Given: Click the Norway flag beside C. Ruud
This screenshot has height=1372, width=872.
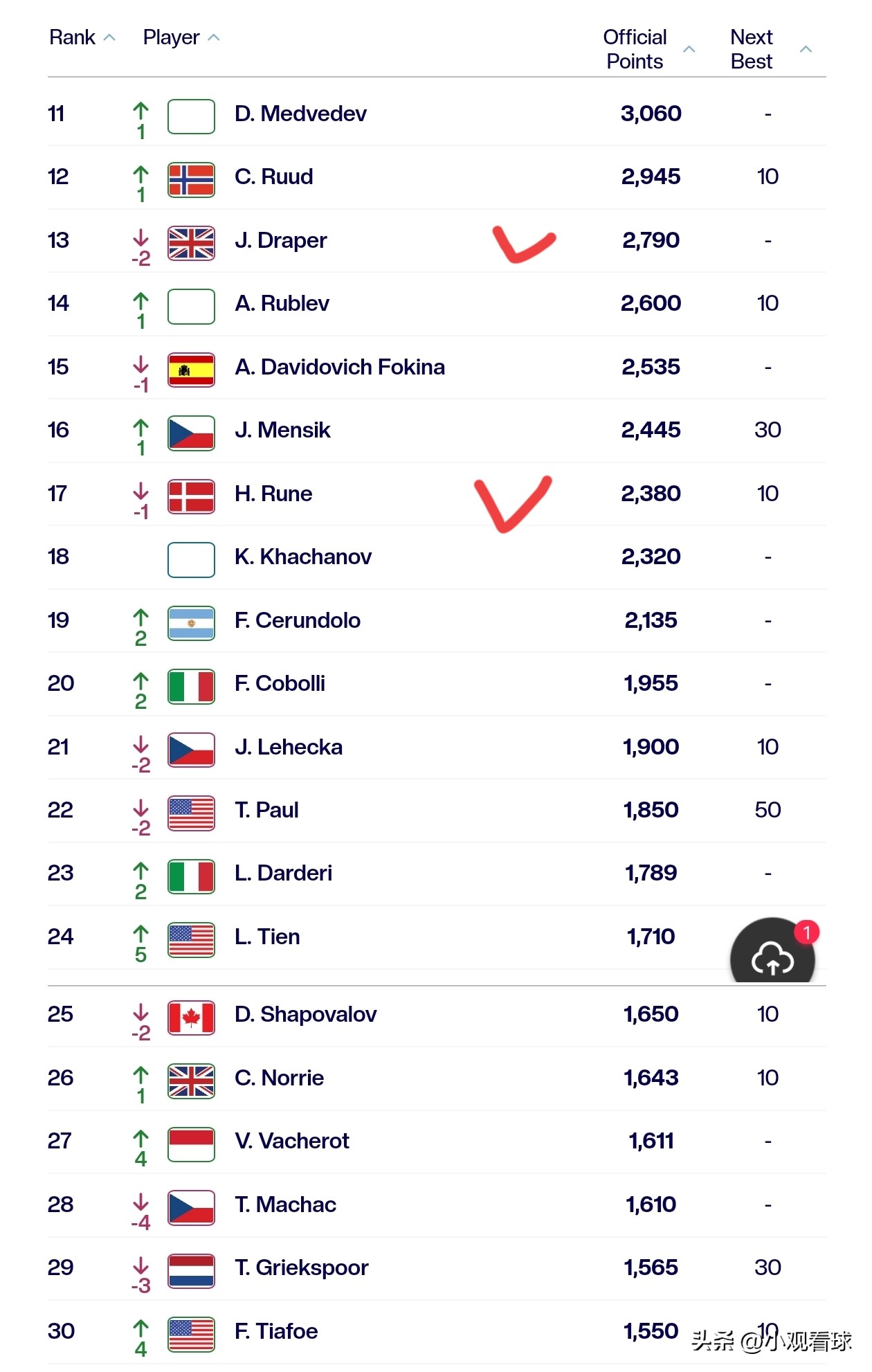Looking at the screenshot, I should pos(191,180).
